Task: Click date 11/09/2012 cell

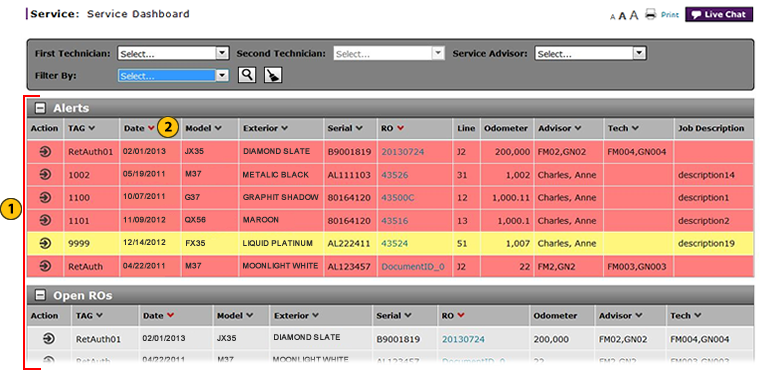Action: coord(144,220)
